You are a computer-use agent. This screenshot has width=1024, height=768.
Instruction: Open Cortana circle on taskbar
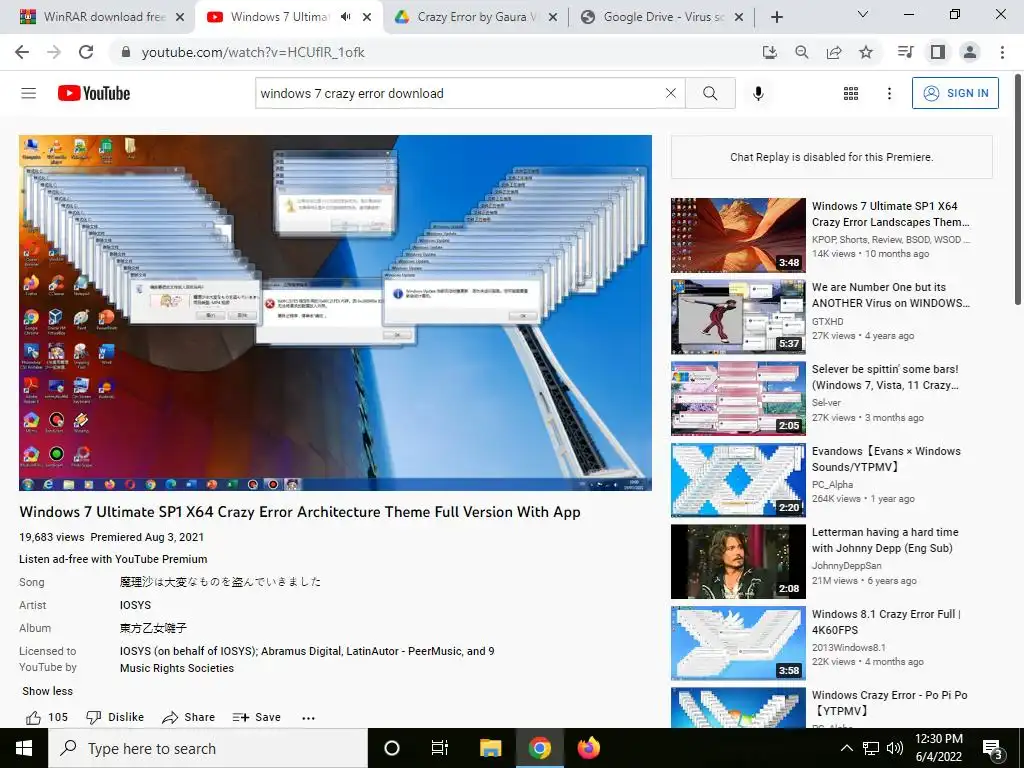(x=392, y=748)
